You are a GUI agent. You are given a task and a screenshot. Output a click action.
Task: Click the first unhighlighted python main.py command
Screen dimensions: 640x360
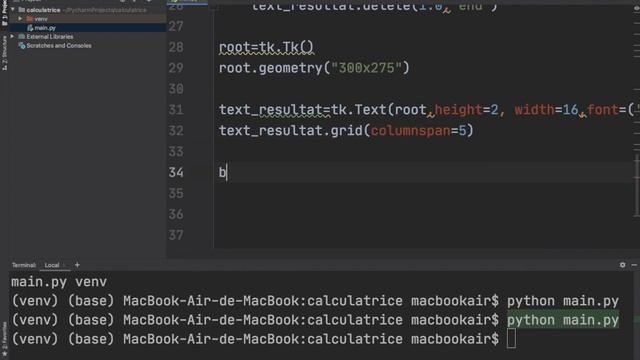[563, 301]
